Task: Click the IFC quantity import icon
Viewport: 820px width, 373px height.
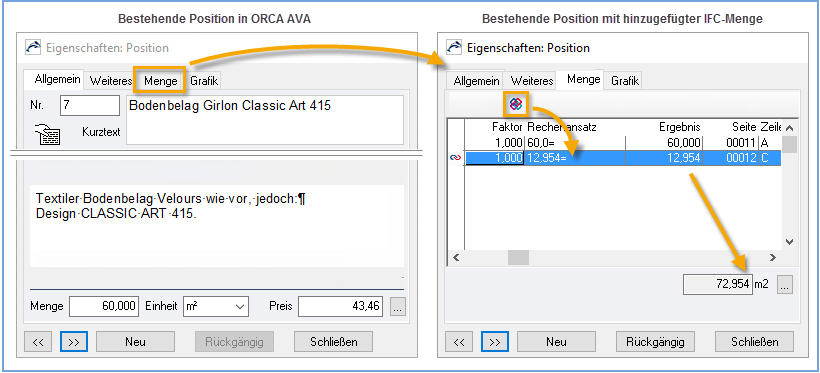Action: point(516,105)
